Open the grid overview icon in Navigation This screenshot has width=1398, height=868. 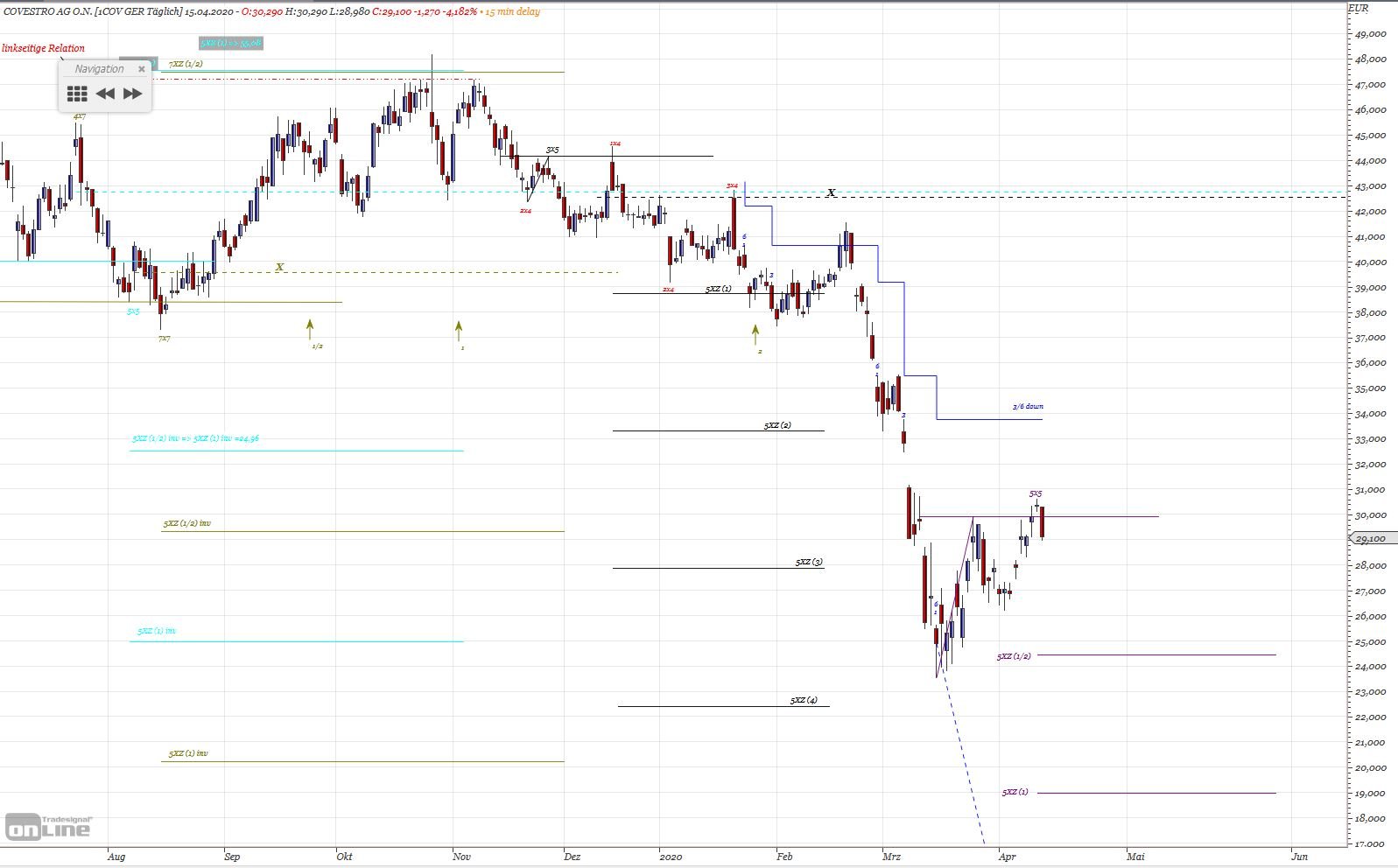tap(77, 94)
